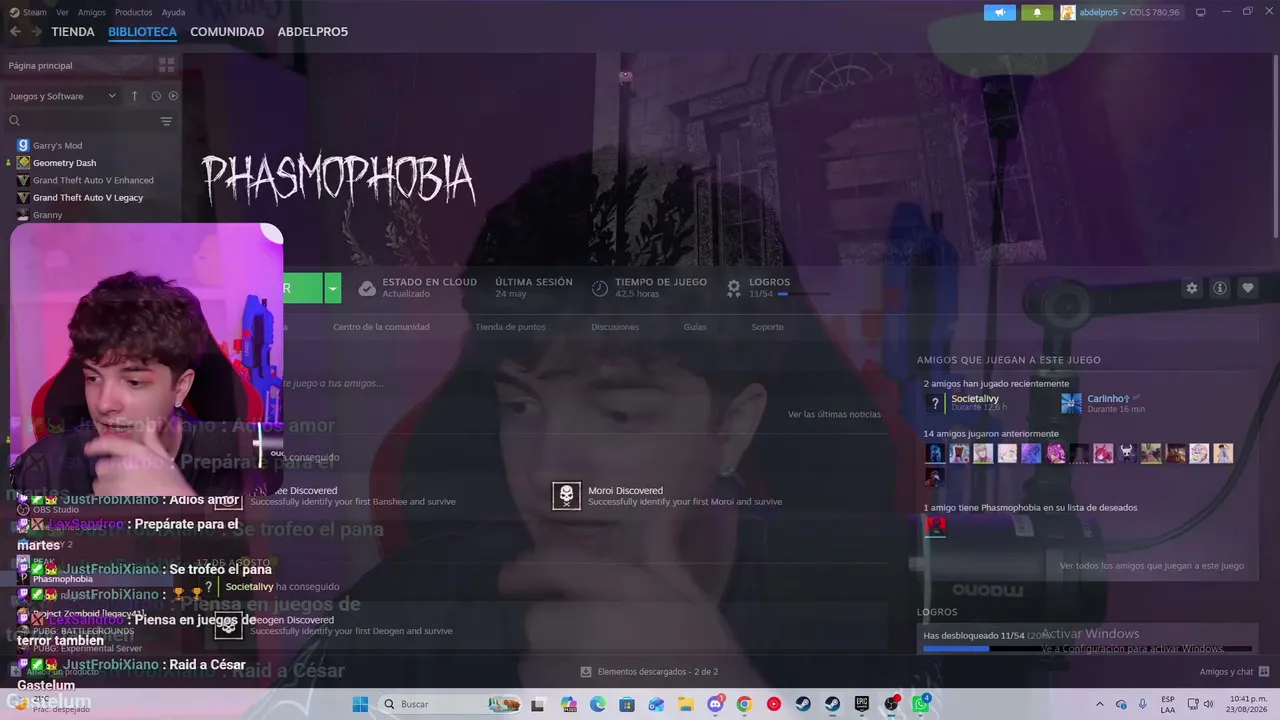Image resolution: width=1280 pixels, height=720 pixels.
Task: Open Tienda de puntos link
Action: click(x=510, y=327)
